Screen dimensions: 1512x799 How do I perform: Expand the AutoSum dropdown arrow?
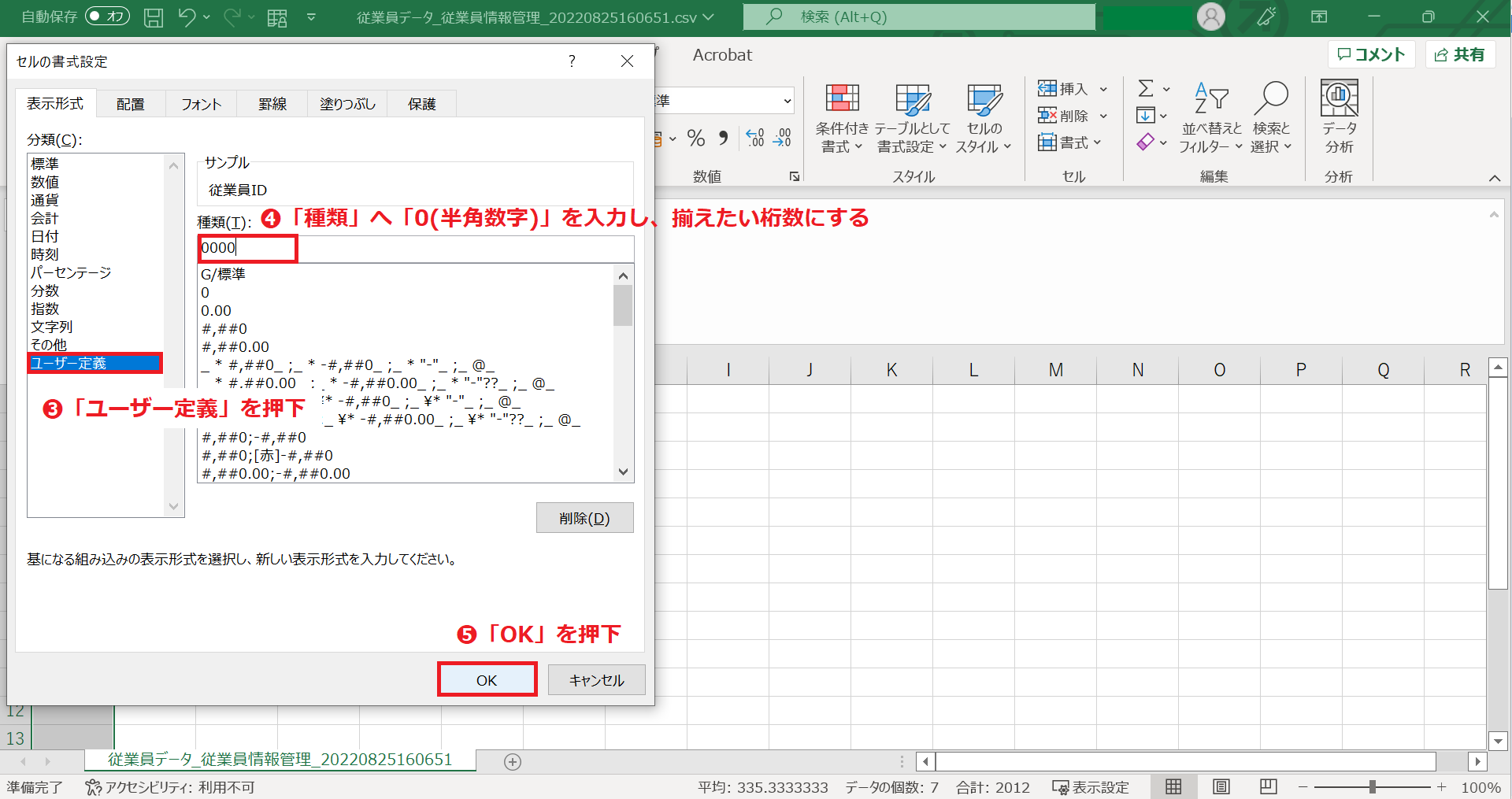click(1166, 89)
